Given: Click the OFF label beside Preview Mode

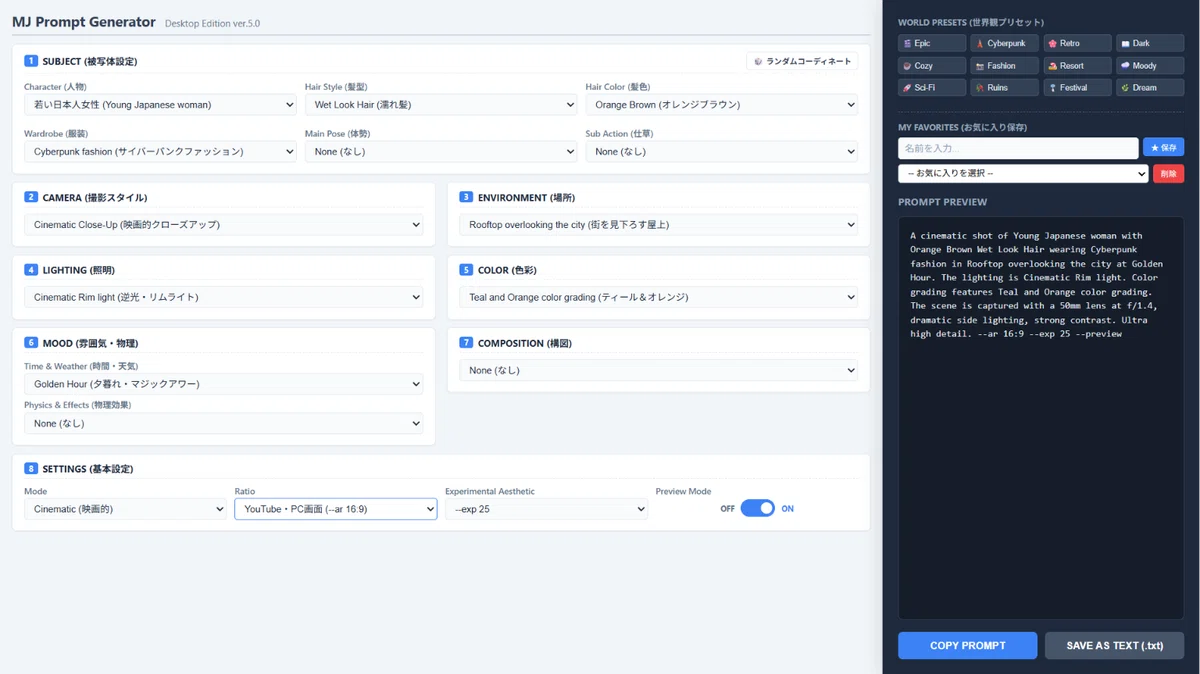Looking at the screenshot, I should [x=727, y=509].
